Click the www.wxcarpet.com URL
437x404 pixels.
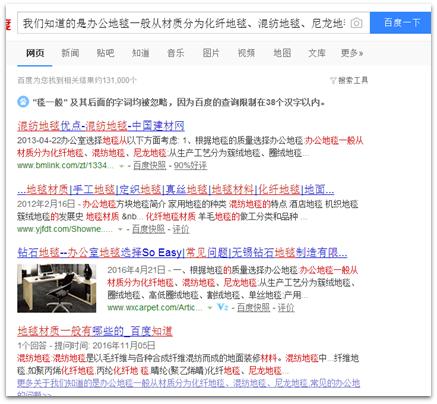pyautogui.click(x=155, y=307)
